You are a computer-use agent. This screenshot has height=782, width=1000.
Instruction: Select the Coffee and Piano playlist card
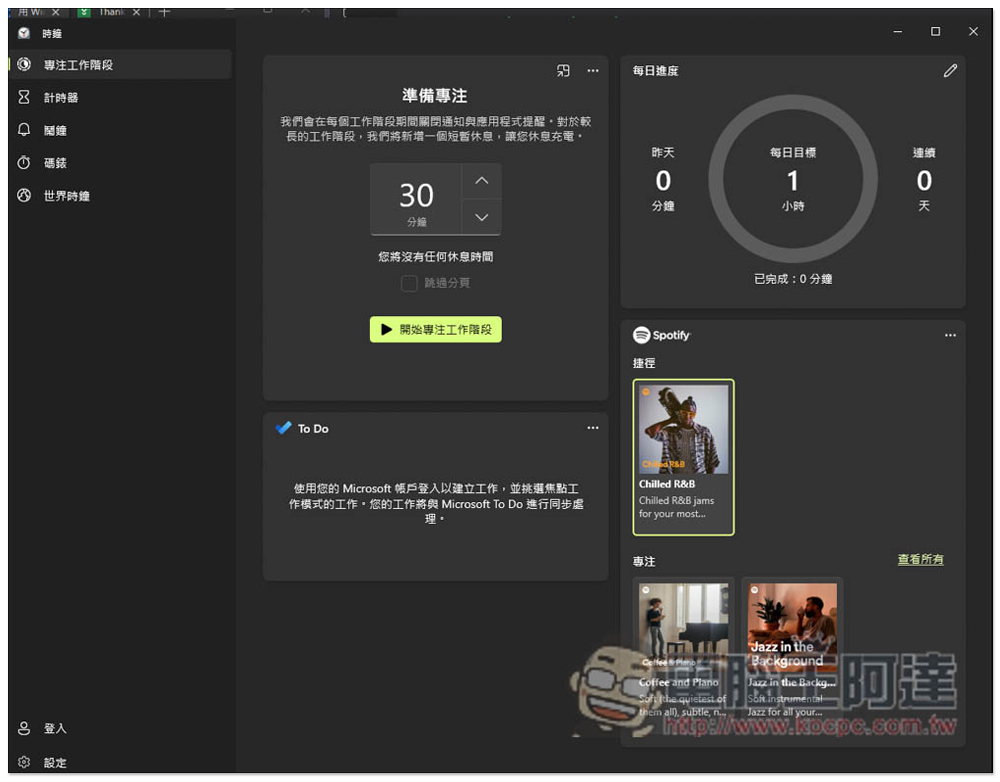coord(684,650)
